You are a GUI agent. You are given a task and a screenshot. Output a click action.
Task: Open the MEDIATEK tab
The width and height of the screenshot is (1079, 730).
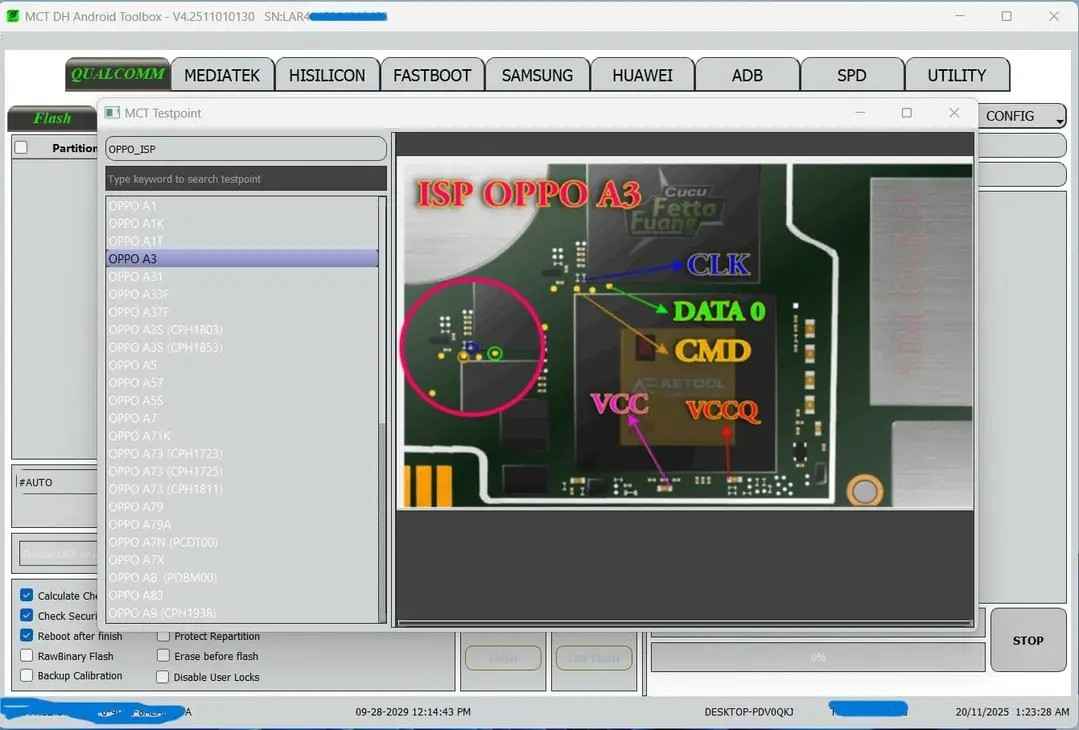click(222, 75)
